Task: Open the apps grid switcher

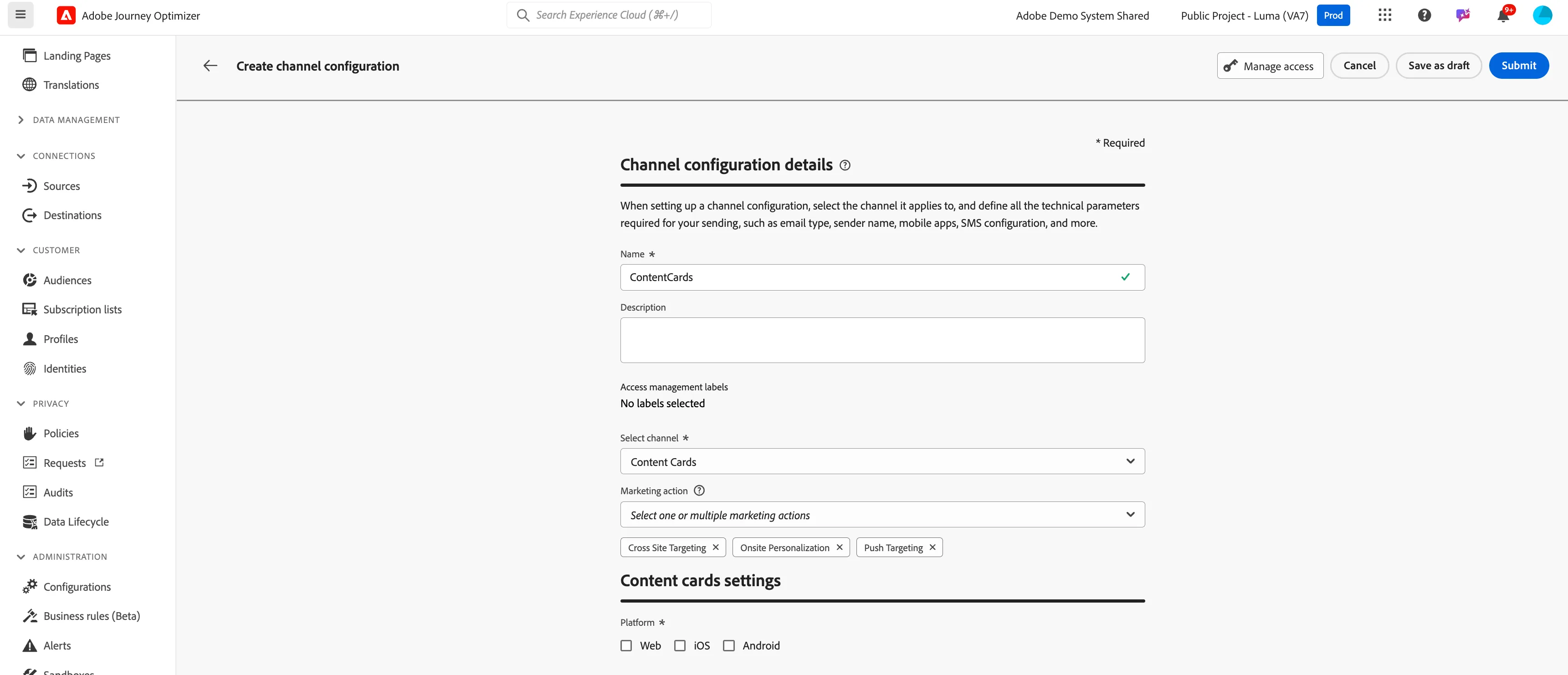Action: coord(1385,15)
